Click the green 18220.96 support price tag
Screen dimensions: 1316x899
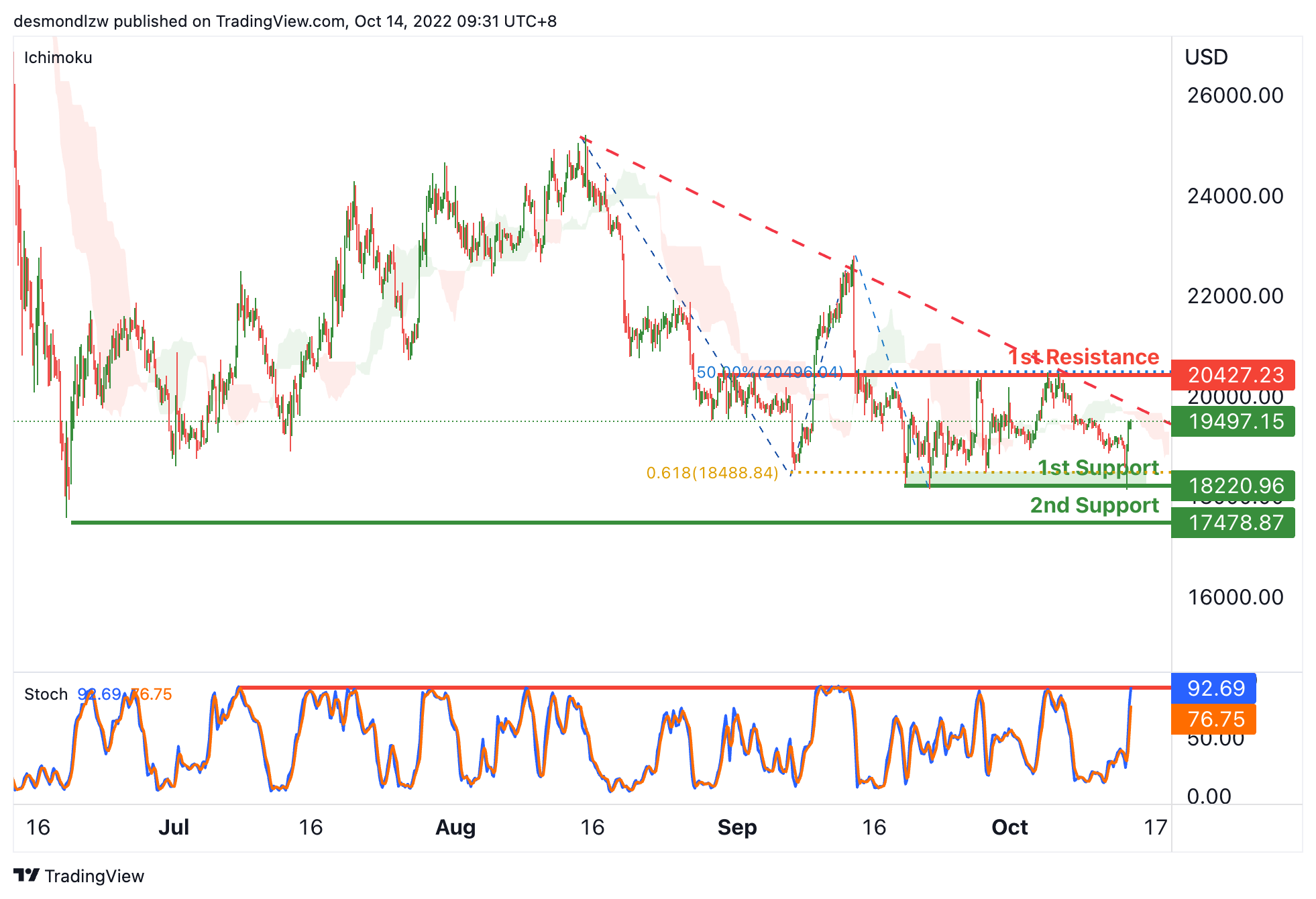point(1233,486)
